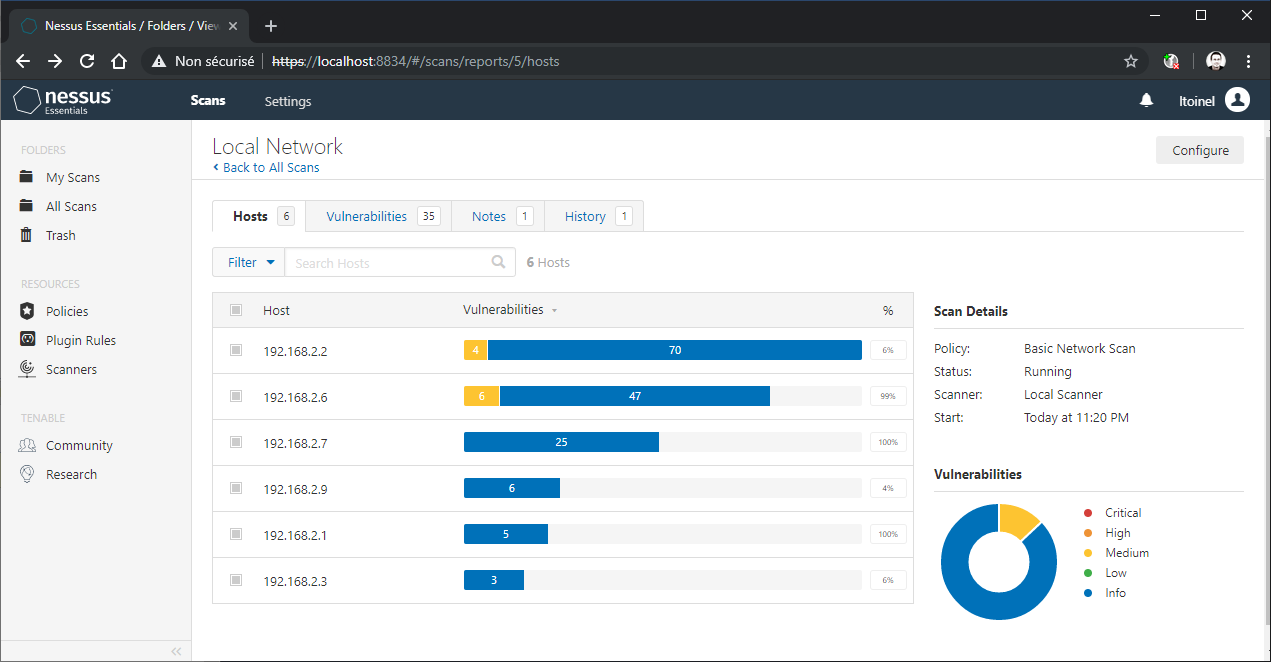Click the search magnifier icon
This screenshot has width=1271, height=662.
point(498,262)
